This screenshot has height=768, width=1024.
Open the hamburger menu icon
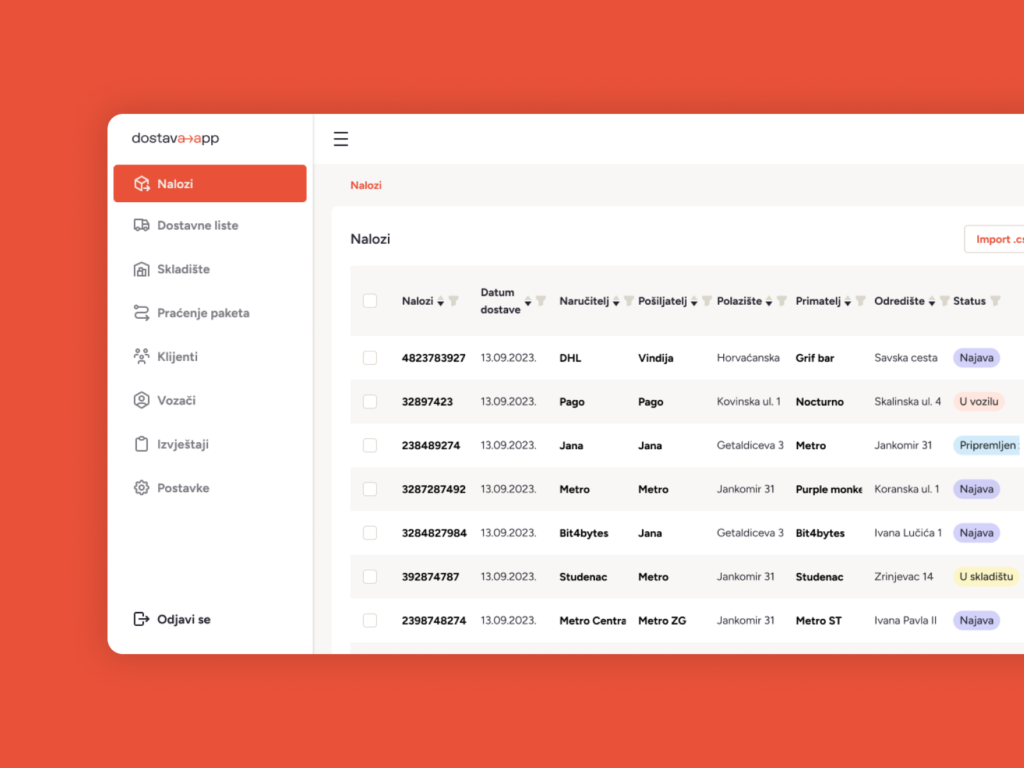tap(340, 138)
